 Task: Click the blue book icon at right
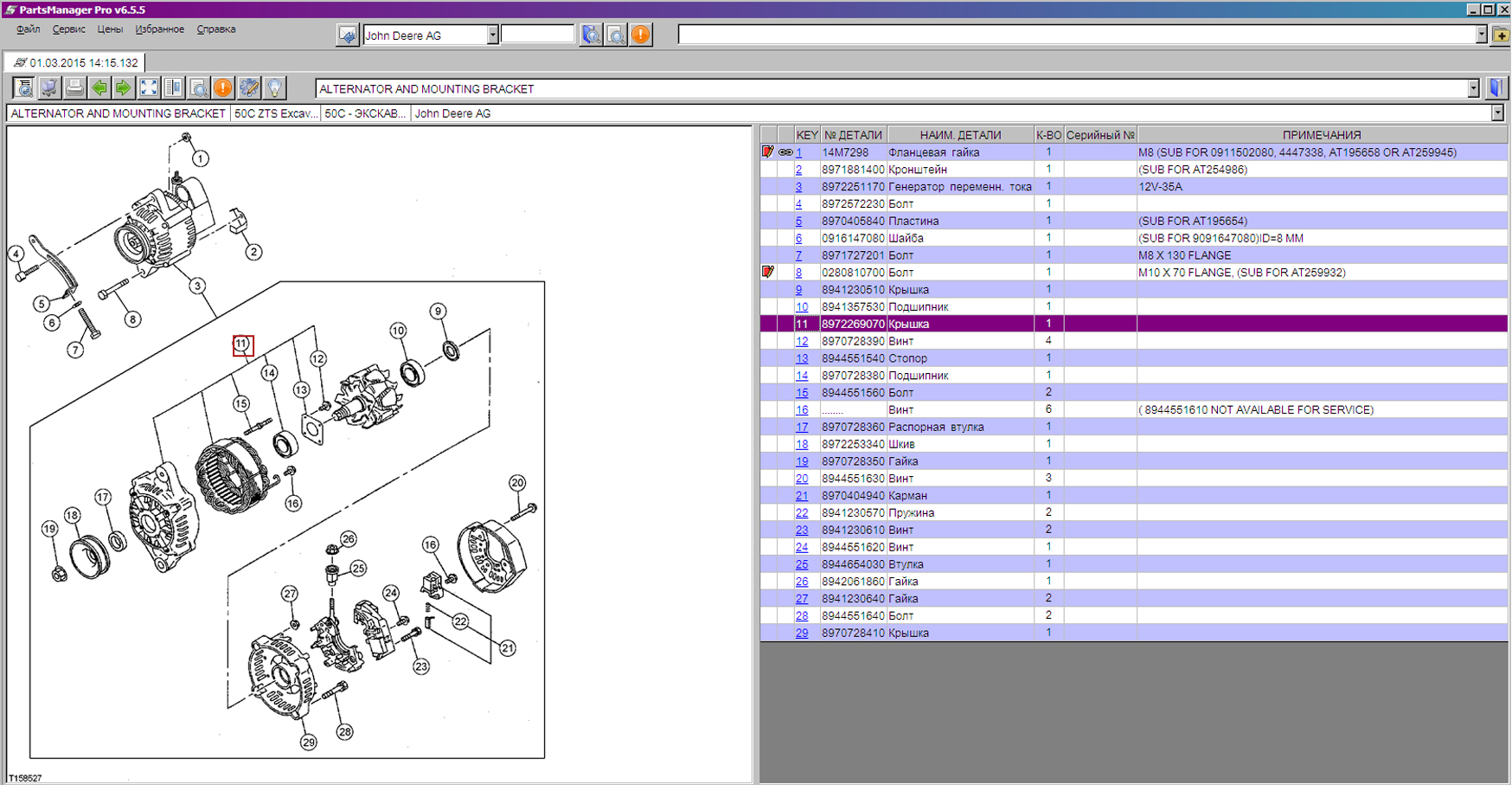click(x=1496, y=88)
